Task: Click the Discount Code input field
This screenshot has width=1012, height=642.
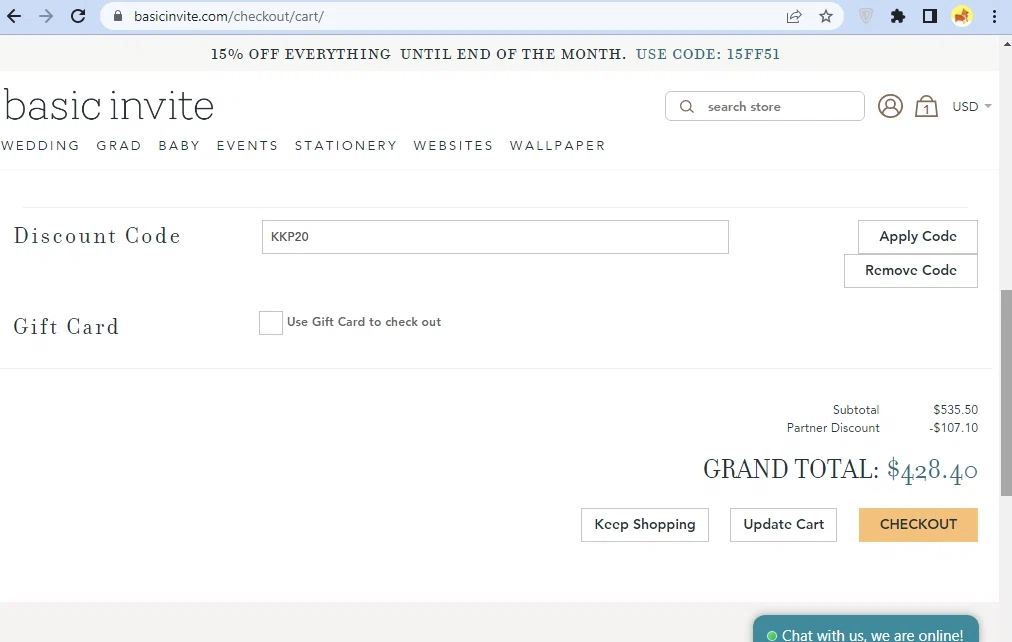Action: (x=495, y=237)
